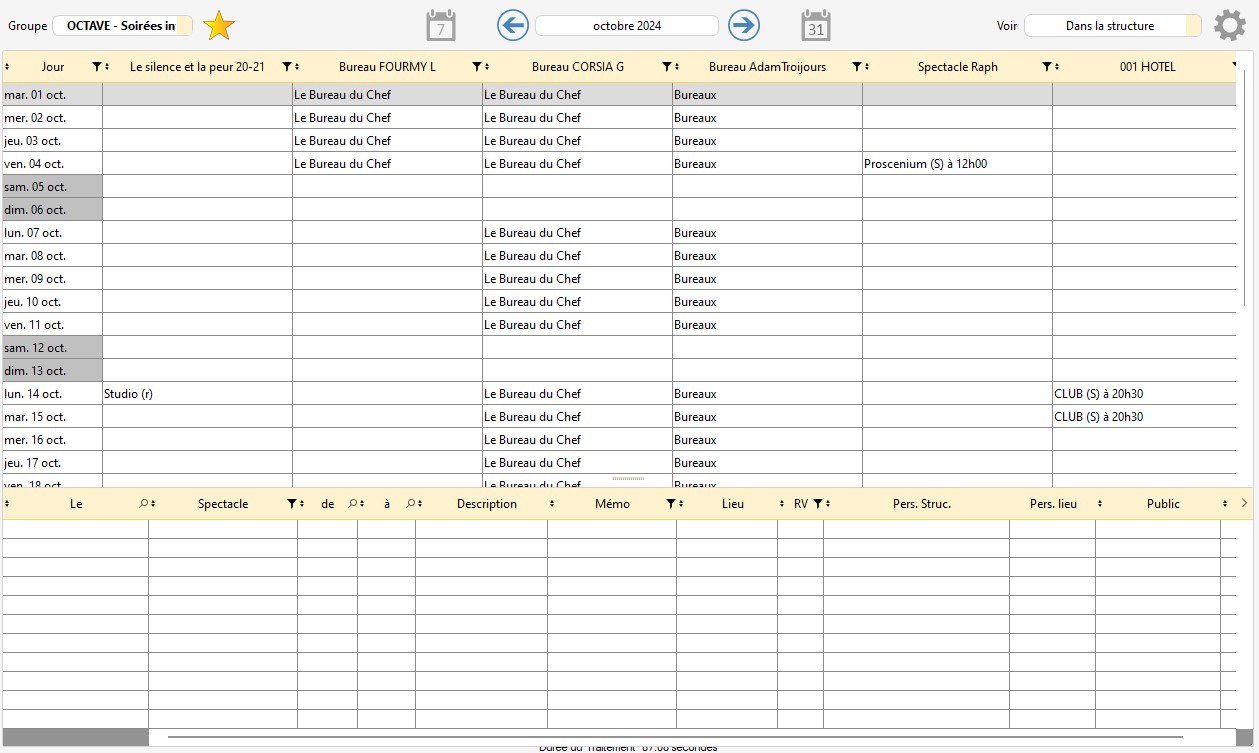Screen dimensions: 1259x753
Task: Click the yellow favorites star icon
Action: [x=219, y=26]
